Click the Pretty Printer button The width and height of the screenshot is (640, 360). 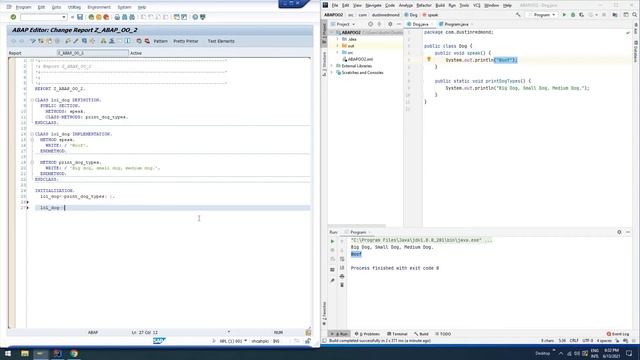(186, 41)
